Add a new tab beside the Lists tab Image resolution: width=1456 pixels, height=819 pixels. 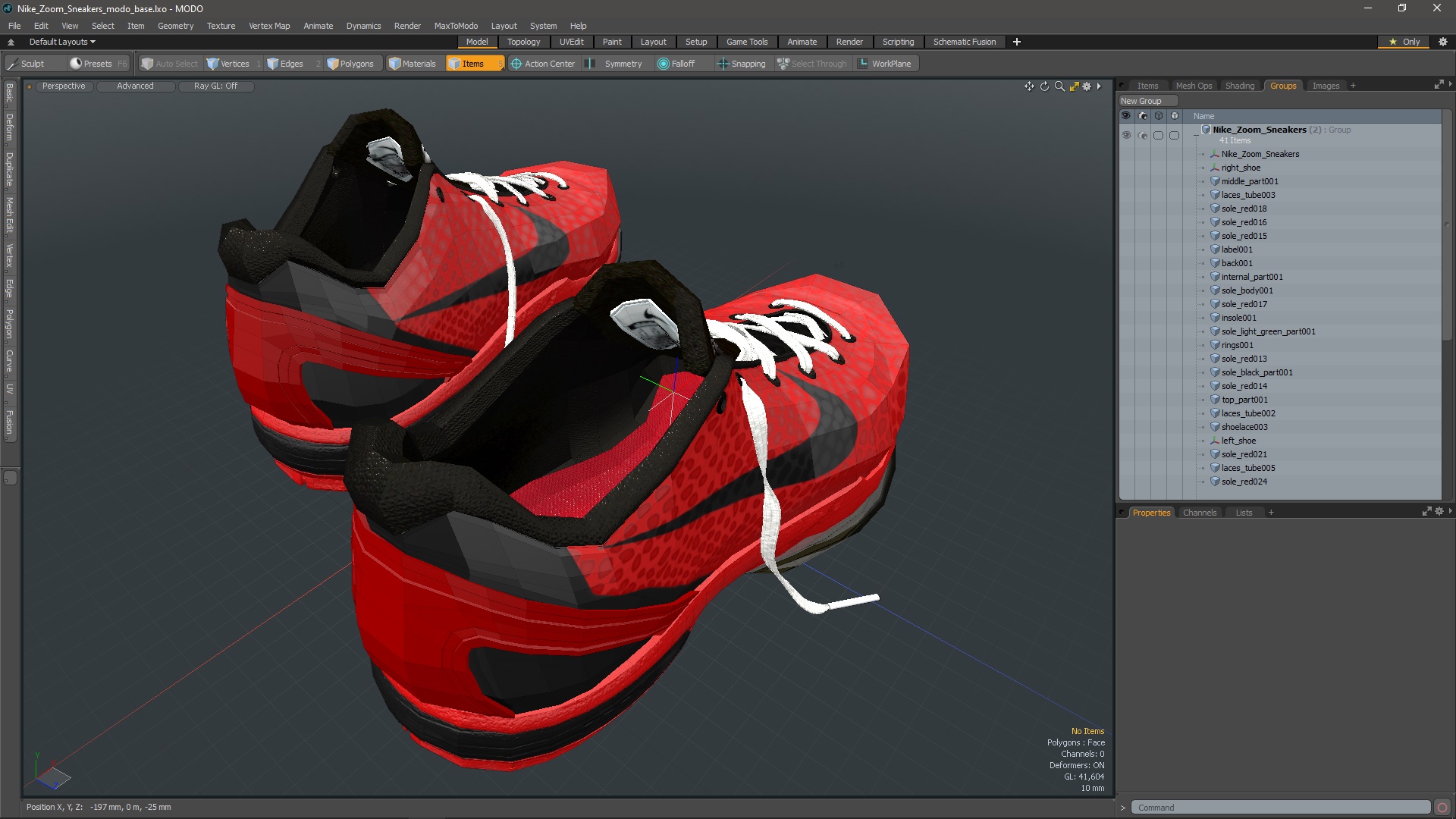pyautogui.click(x=1271, y=513)
